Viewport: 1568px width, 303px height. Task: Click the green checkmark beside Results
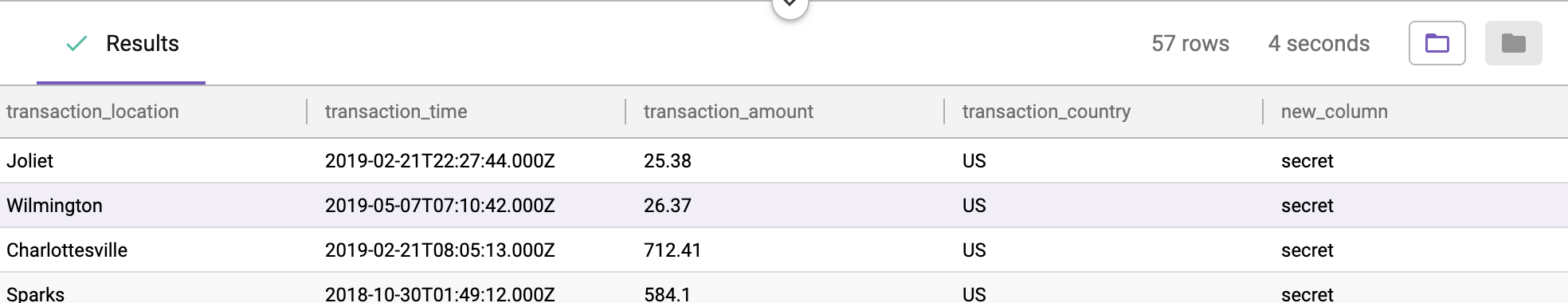point(76,44)
